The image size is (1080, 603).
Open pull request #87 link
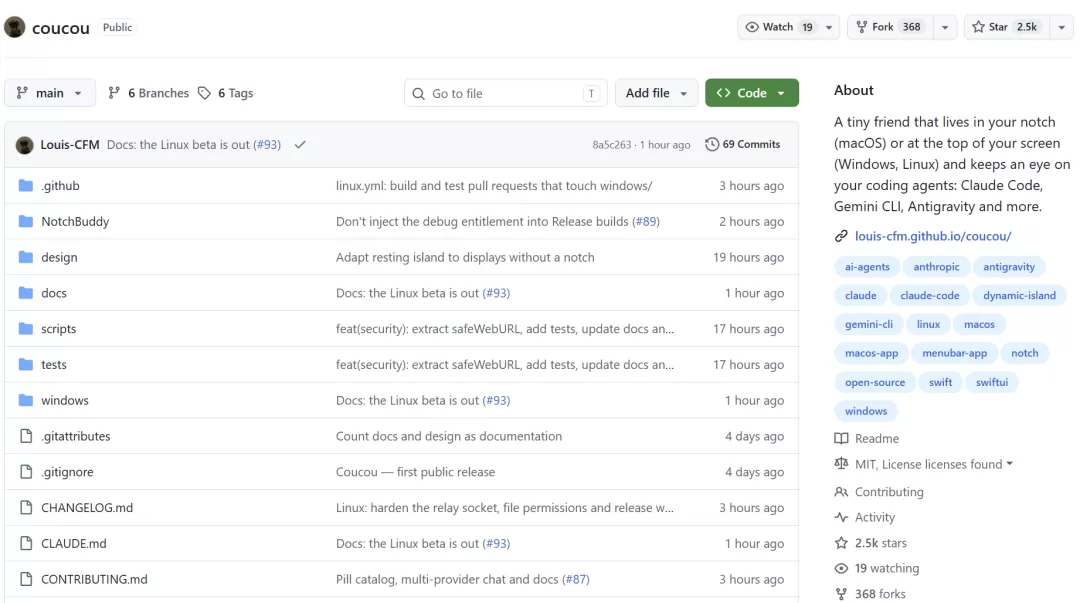pos(576,580)
